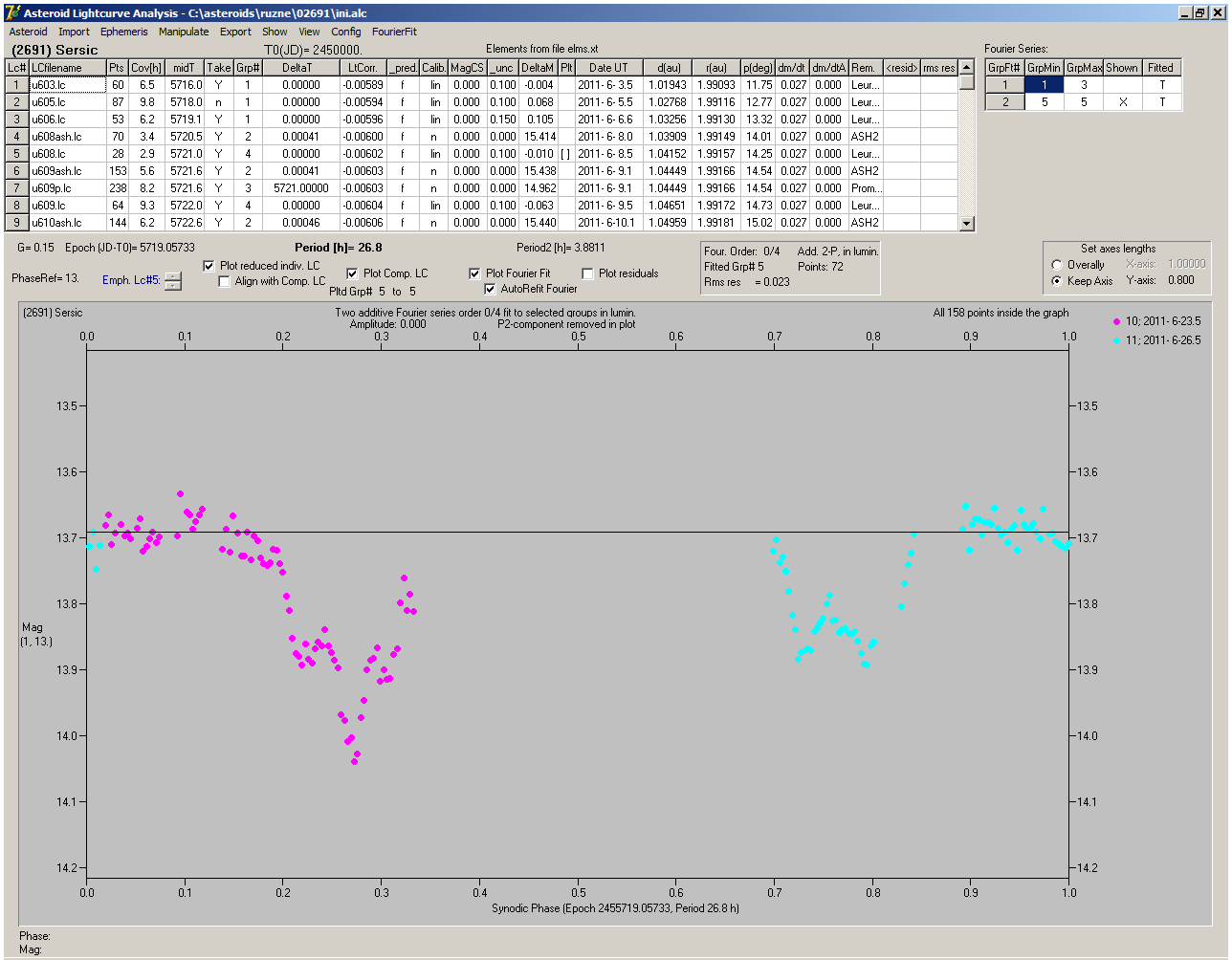Screen dimensions: 1232x960
Task: Open the Manipulate menu
Action: (x=184, y=32)
